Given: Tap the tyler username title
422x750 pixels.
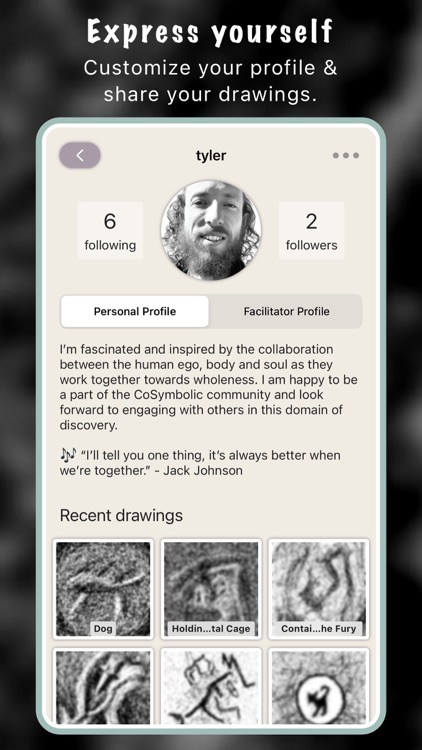Looking at the screenshot, I should pyautogui.click(x=211, y=155).
